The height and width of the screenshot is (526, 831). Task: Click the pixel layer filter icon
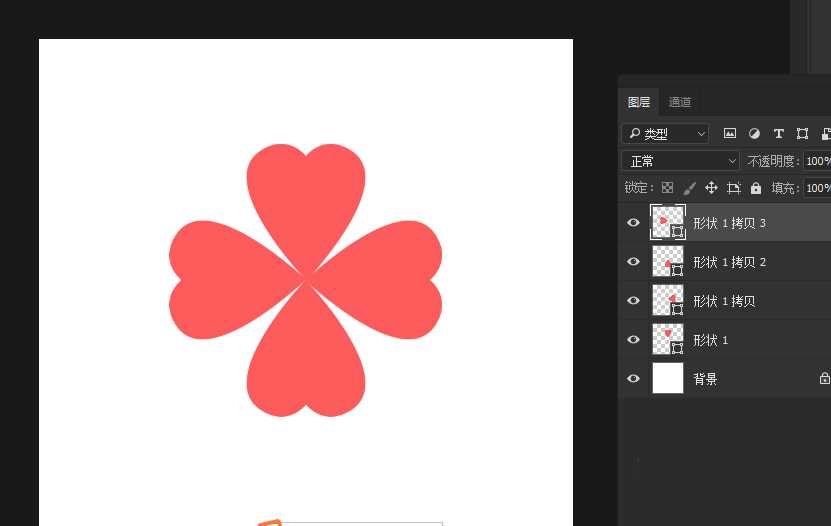tap(730, 133)
